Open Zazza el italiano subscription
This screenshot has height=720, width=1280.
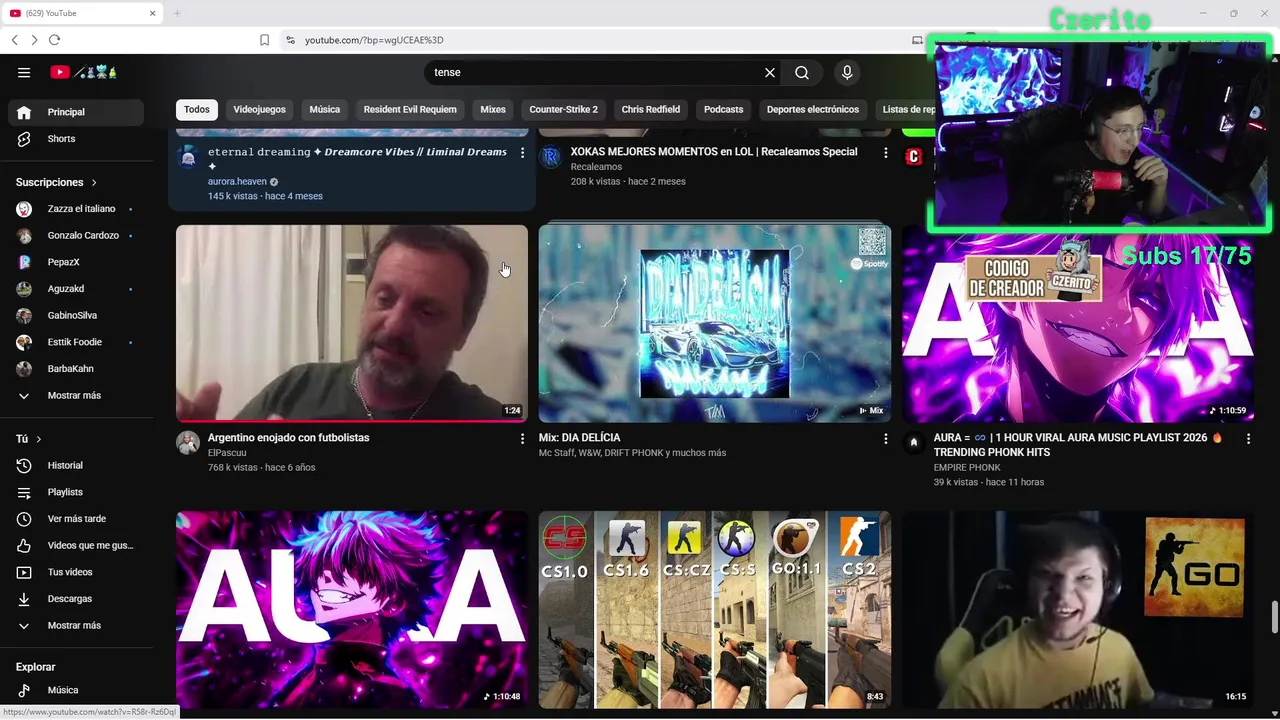[76, 209]
